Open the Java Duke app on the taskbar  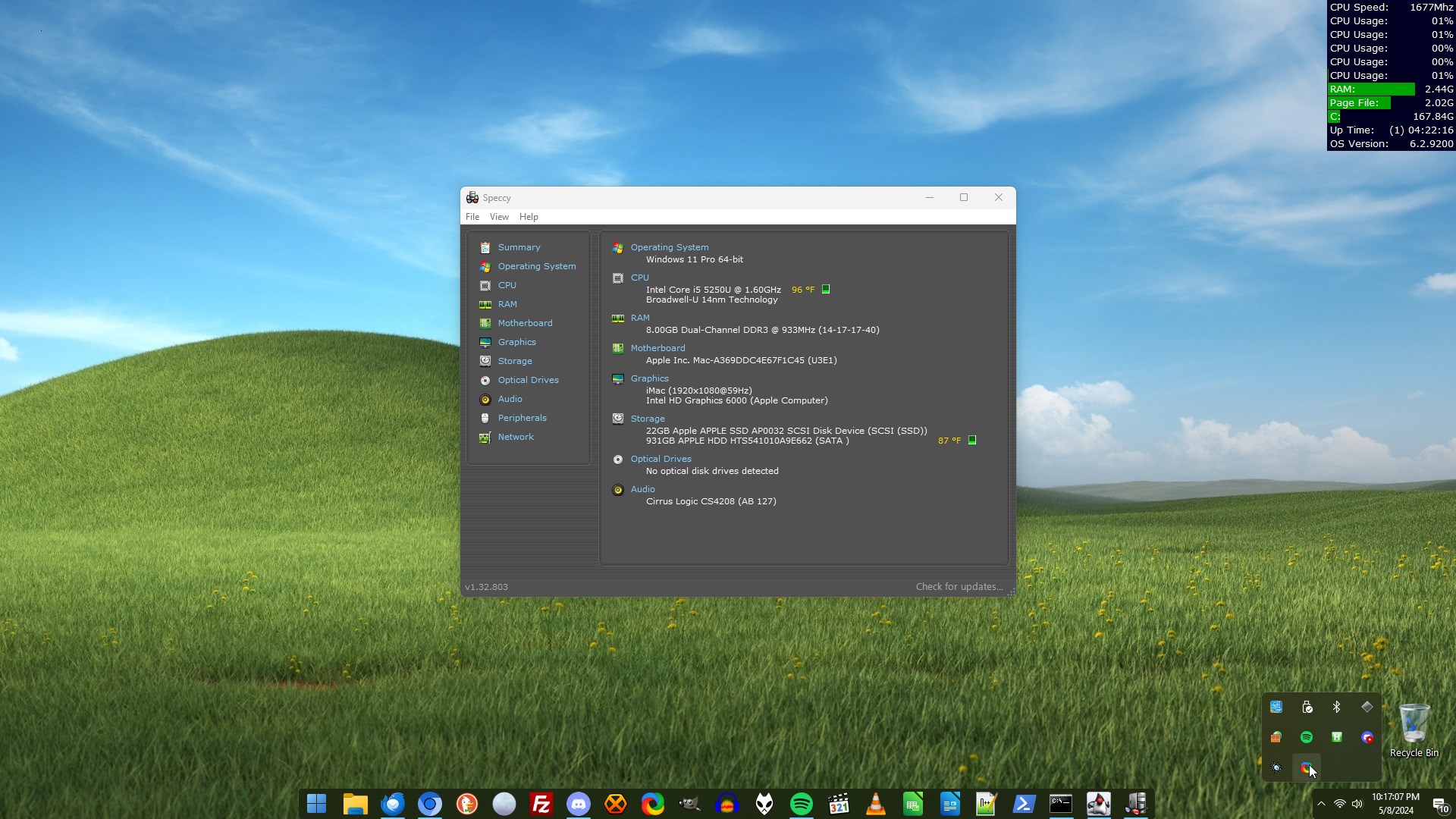tap(1098, 804)
